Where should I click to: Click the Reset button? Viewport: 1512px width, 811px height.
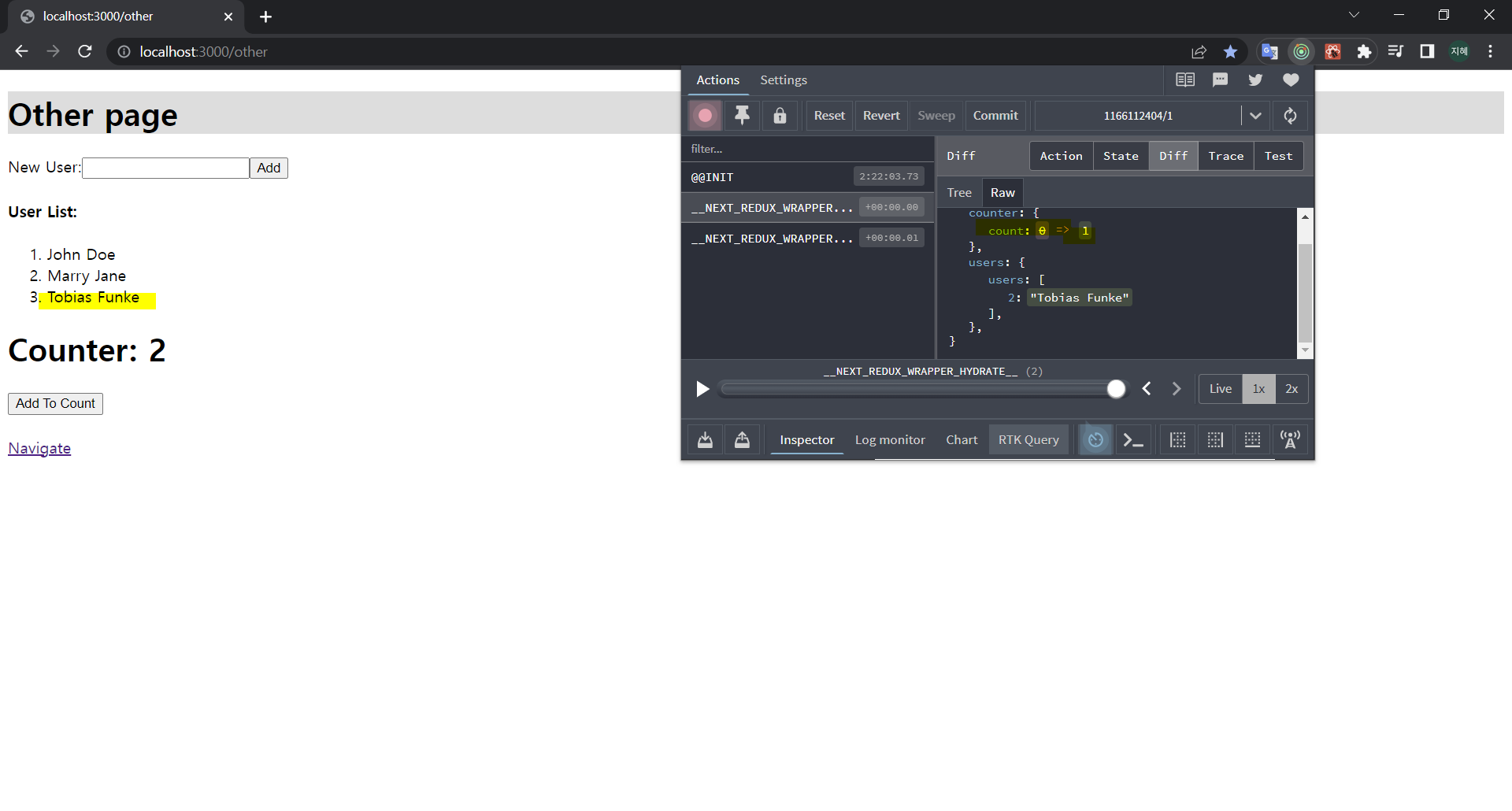tap(829, 116)
